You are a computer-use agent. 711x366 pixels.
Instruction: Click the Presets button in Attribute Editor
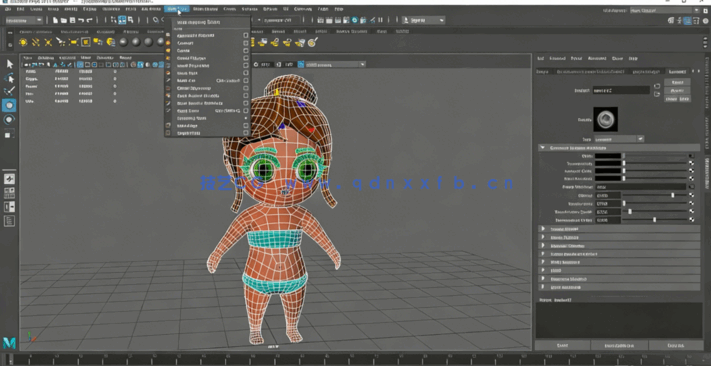point(677,90)
